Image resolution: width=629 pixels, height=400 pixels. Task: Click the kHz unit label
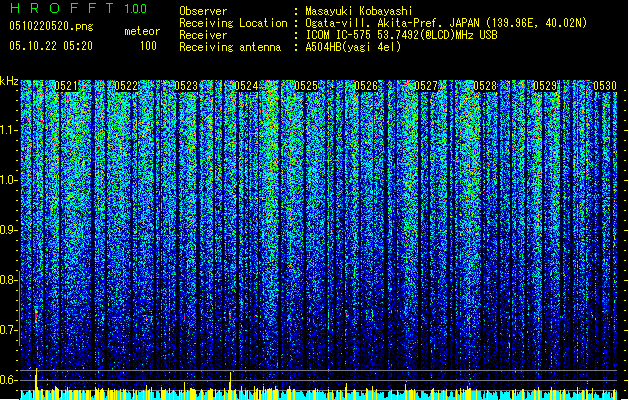point(9,81)
